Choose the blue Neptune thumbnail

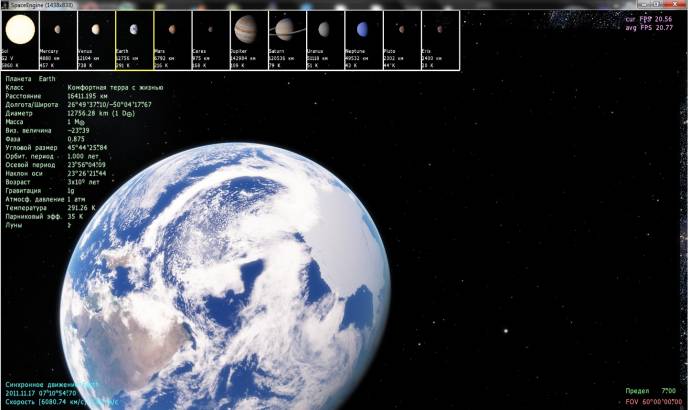pyautogui.click(x=364, y=40)
